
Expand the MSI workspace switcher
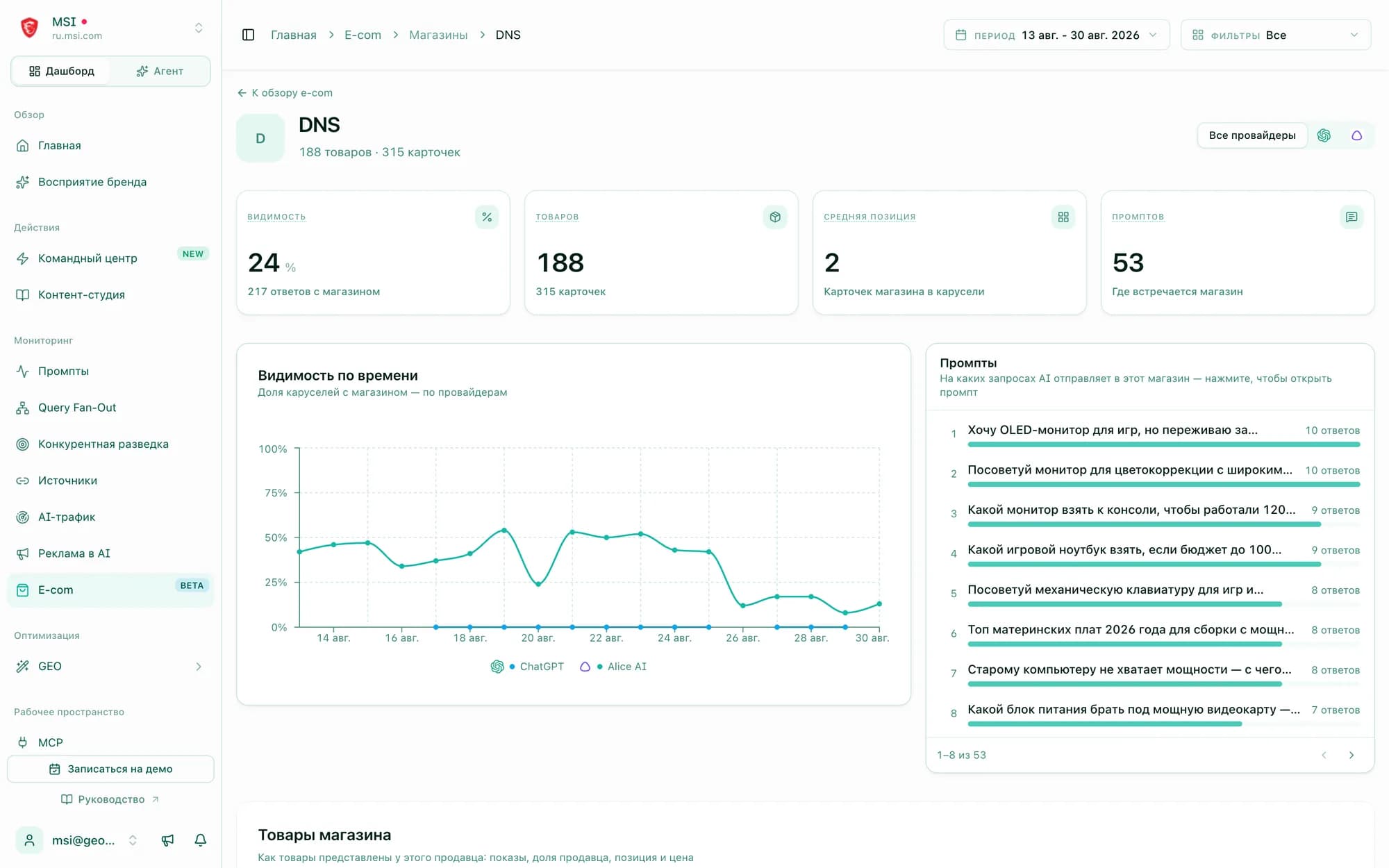click(199, 28)
